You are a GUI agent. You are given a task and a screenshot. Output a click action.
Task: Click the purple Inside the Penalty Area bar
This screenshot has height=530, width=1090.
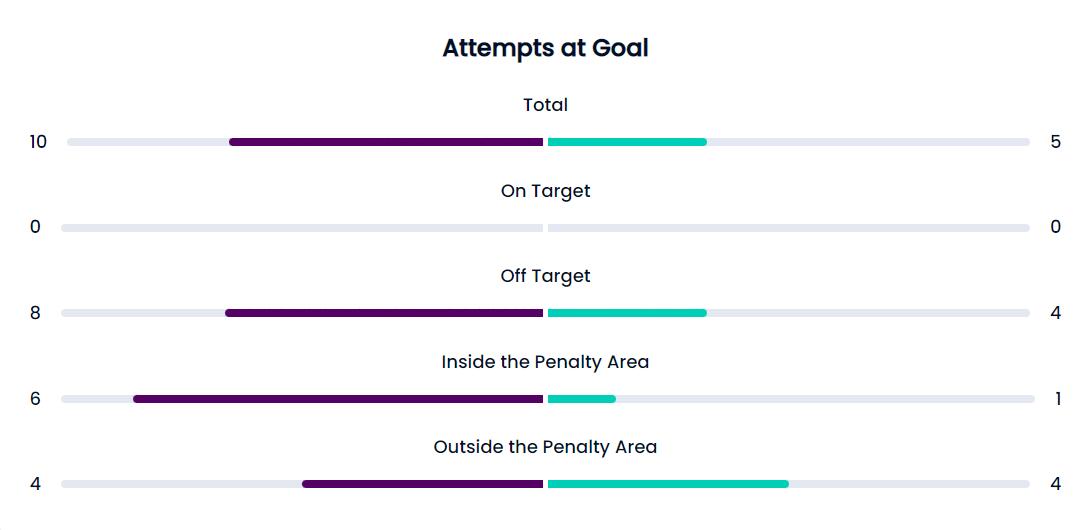(x=338, y=399)
